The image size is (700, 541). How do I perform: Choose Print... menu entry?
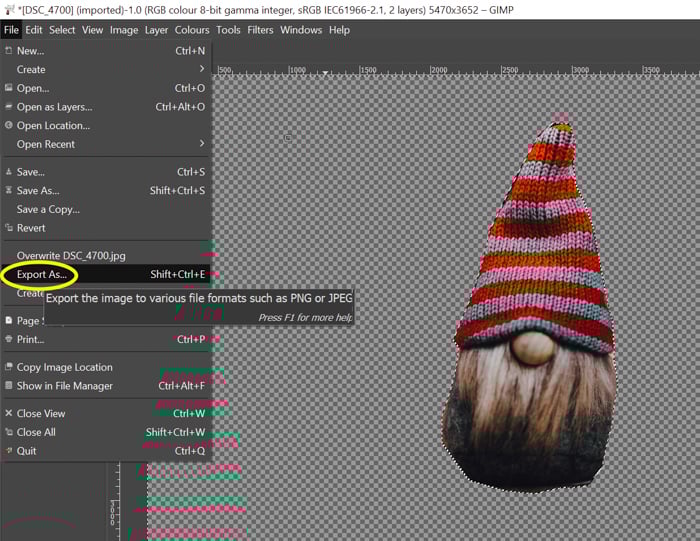[x=105, y=339]
